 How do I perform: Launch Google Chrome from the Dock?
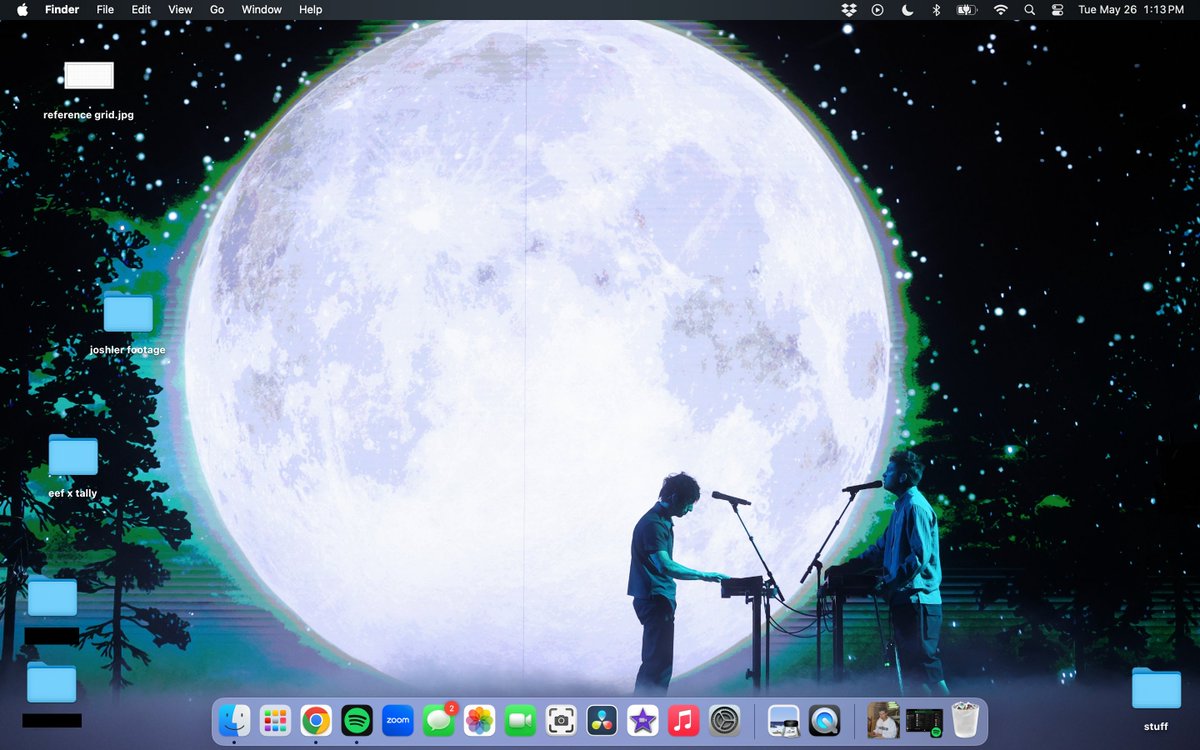pyautogui.click(x=316, y=720)
